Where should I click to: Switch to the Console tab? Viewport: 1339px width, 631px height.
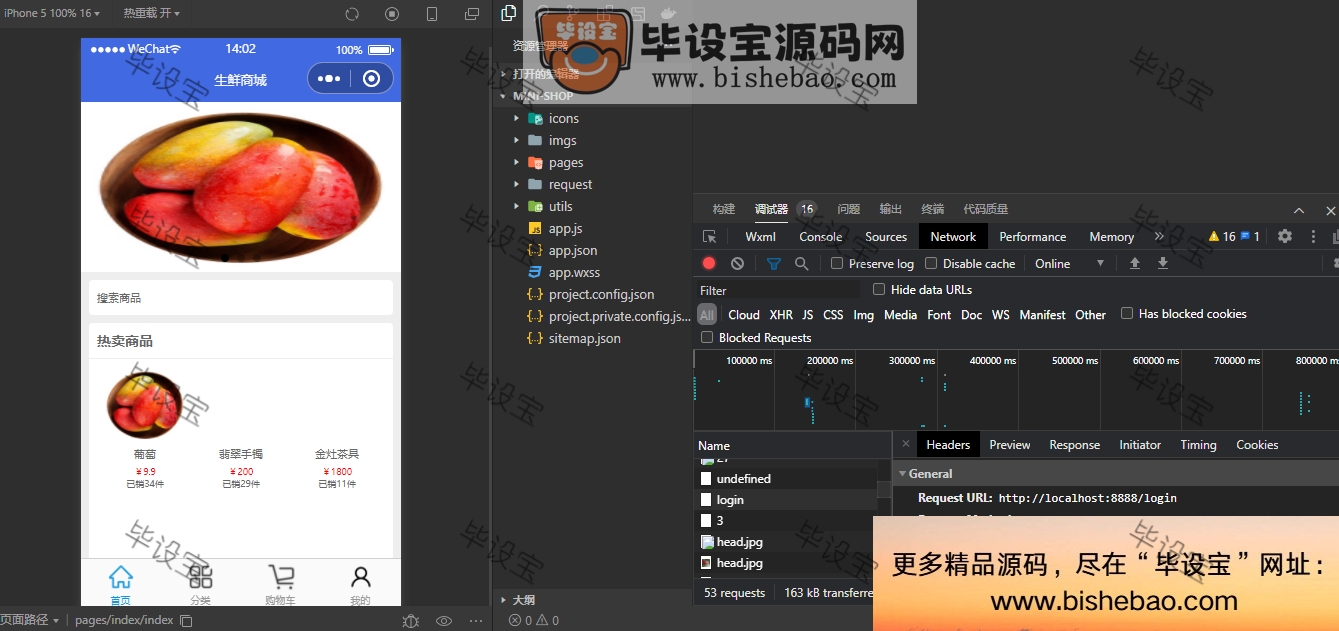click(820, 237)
